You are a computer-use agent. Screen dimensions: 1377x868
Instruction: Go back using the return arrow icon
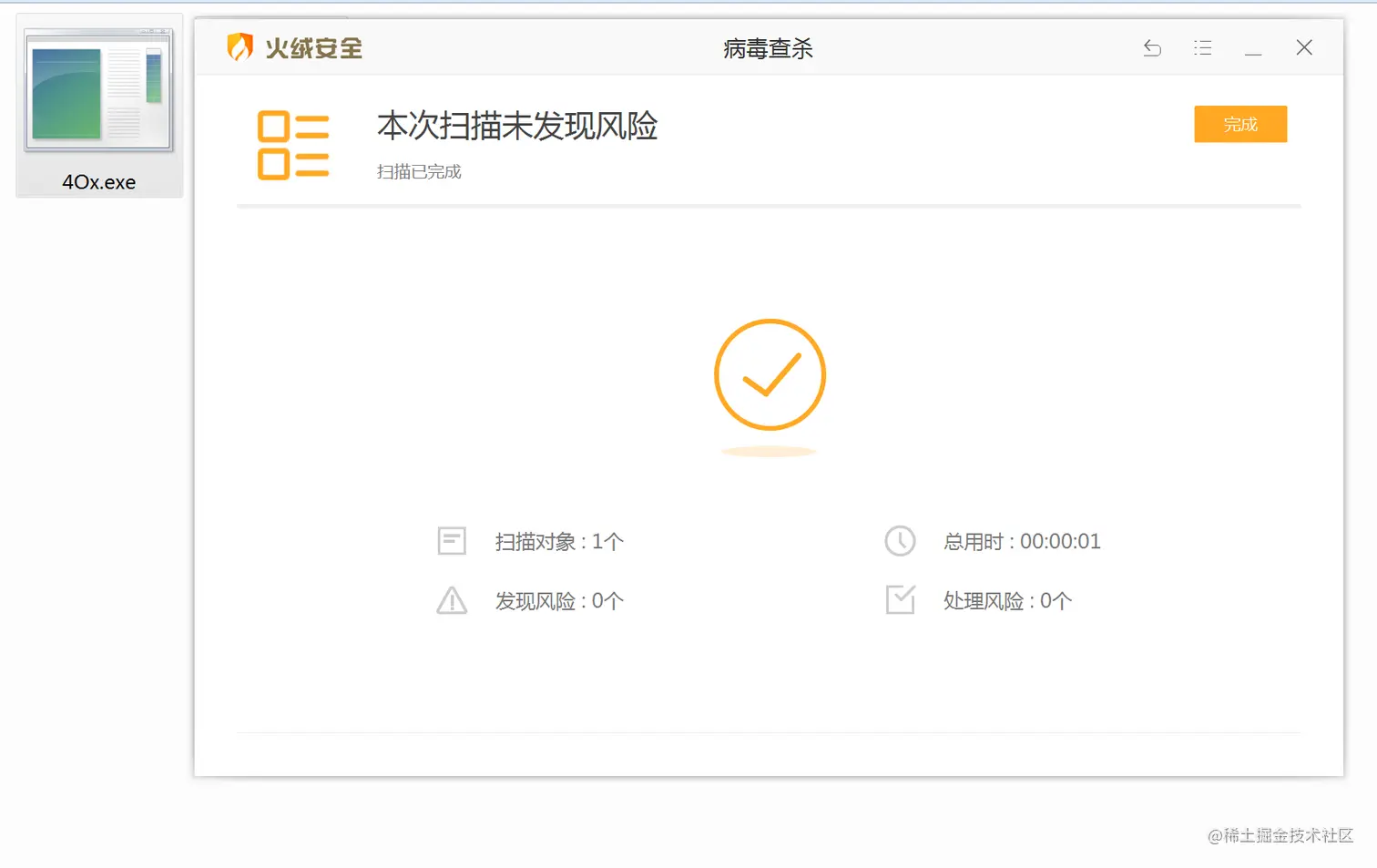coord(1152,48)
